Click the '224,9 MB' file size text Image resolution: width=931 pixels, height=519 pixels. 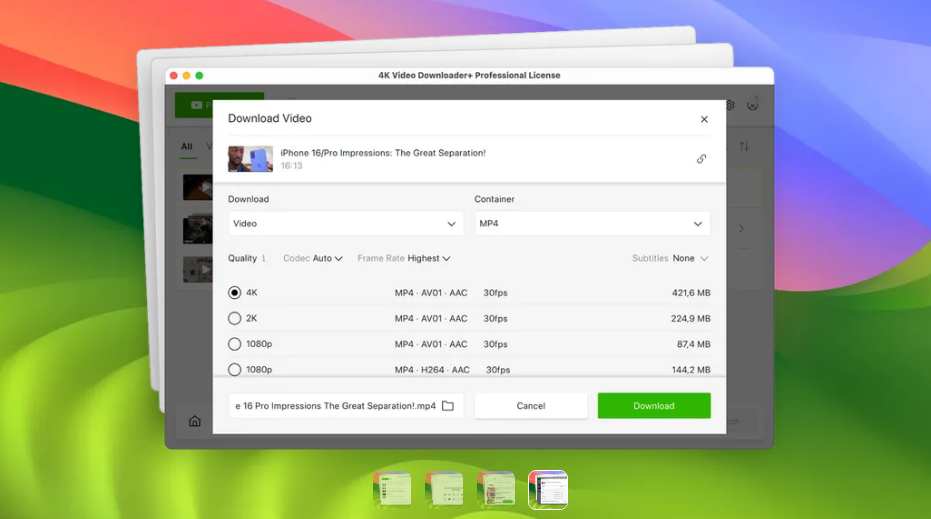tap(691, 318)
